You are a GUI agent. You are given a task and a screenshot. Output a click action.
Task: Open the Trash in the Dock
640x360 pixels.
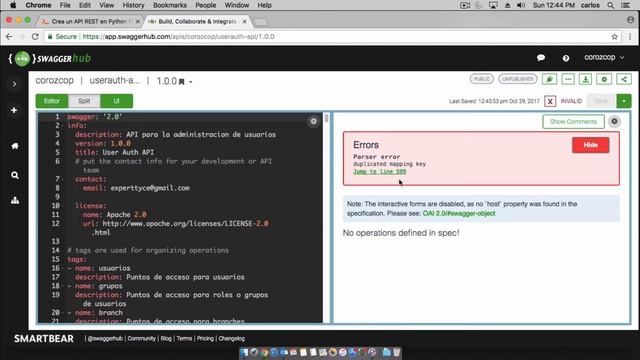click(396, 352)
